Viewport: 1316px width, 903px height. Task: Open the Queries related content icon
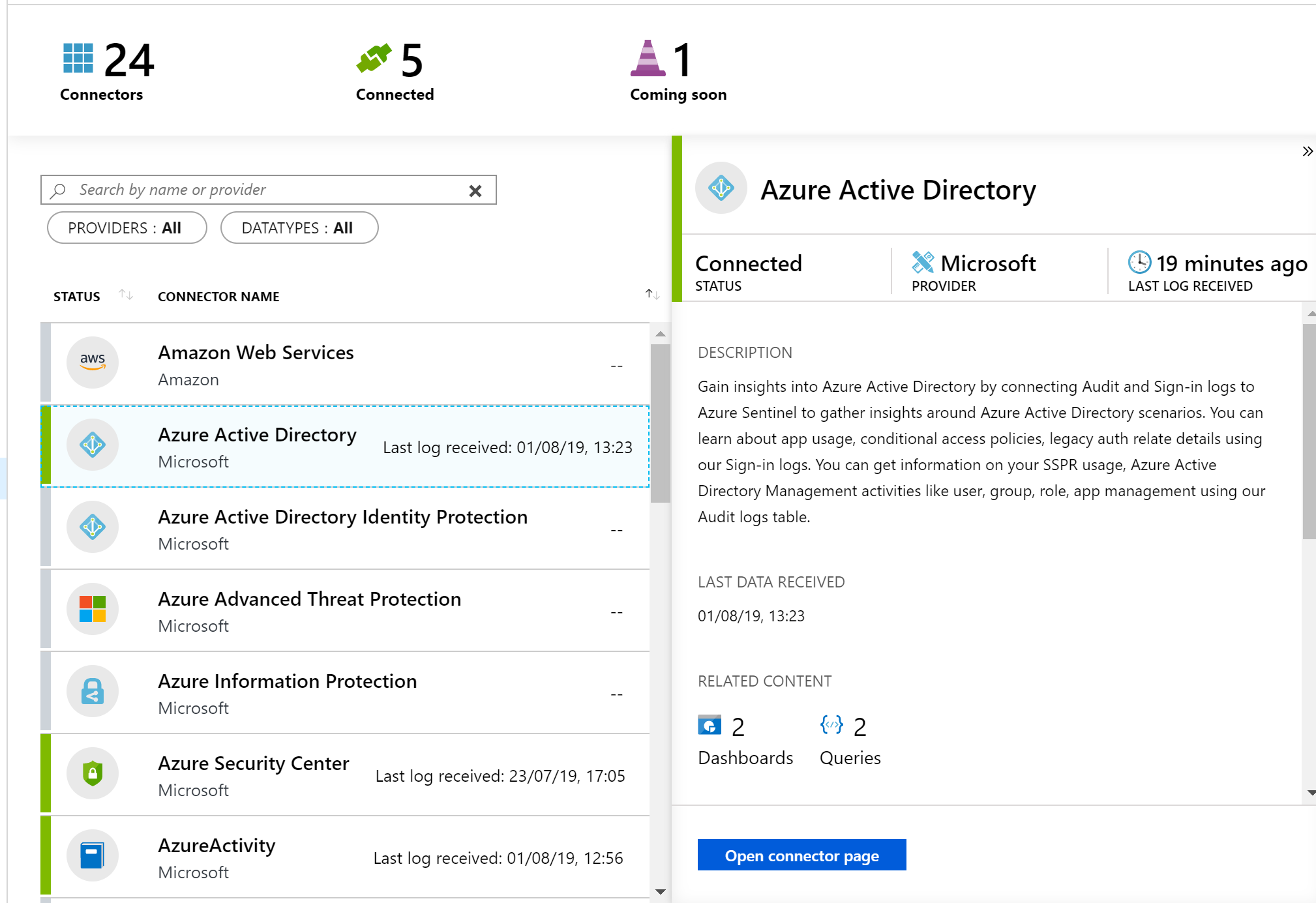pyautogui.click(x=831, y=725)
